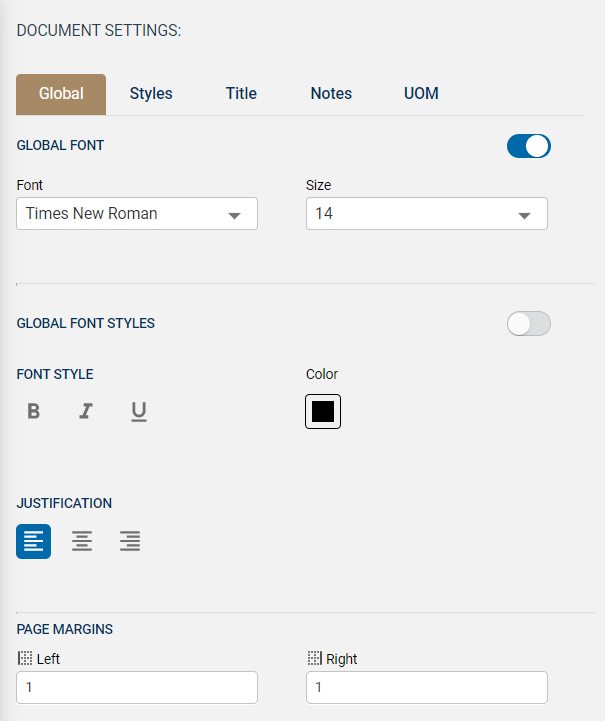605x721 pixels.
Task: Click the Right margin icon
Action: (x=314, y=659)
